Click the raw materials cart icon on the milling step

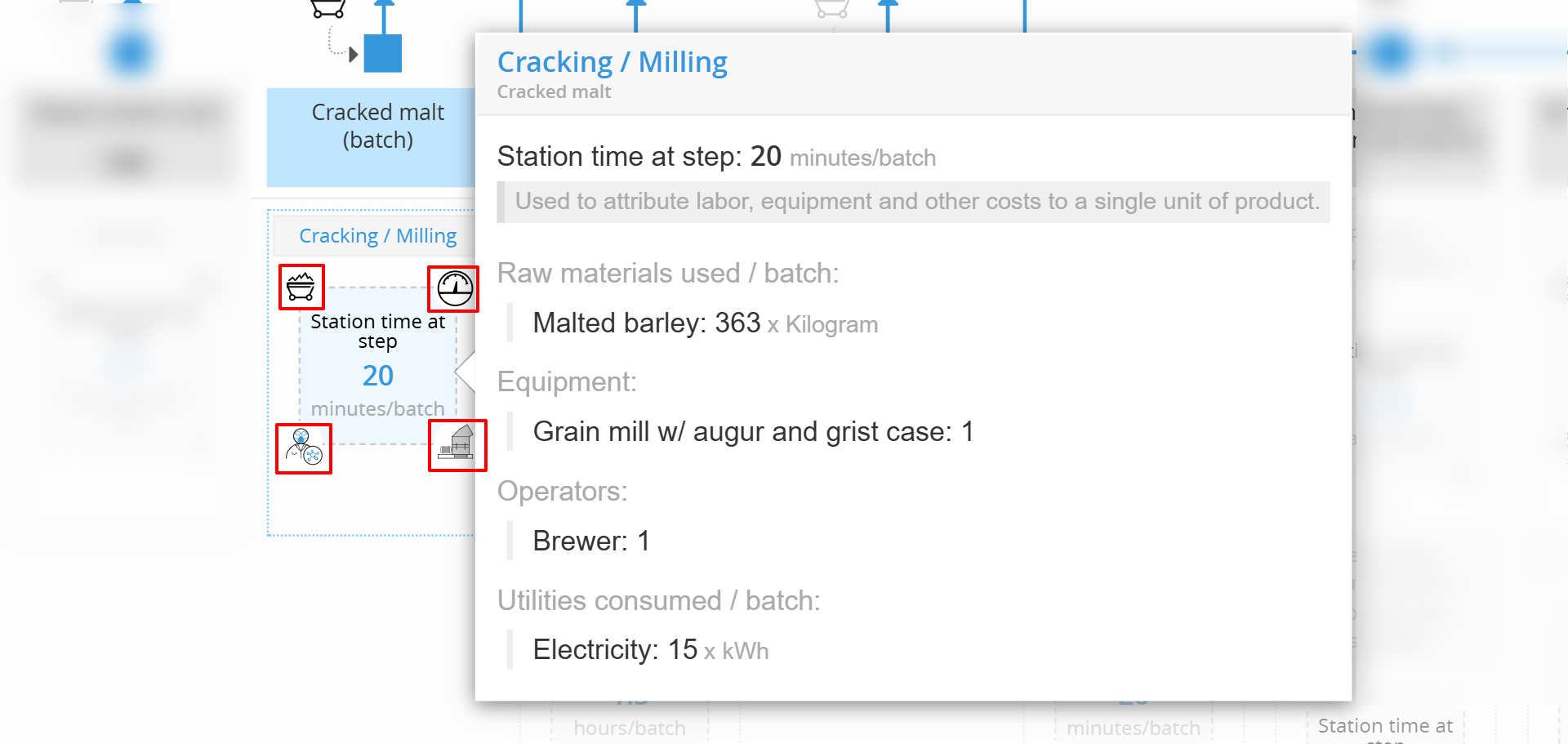[x=301, y=287]
